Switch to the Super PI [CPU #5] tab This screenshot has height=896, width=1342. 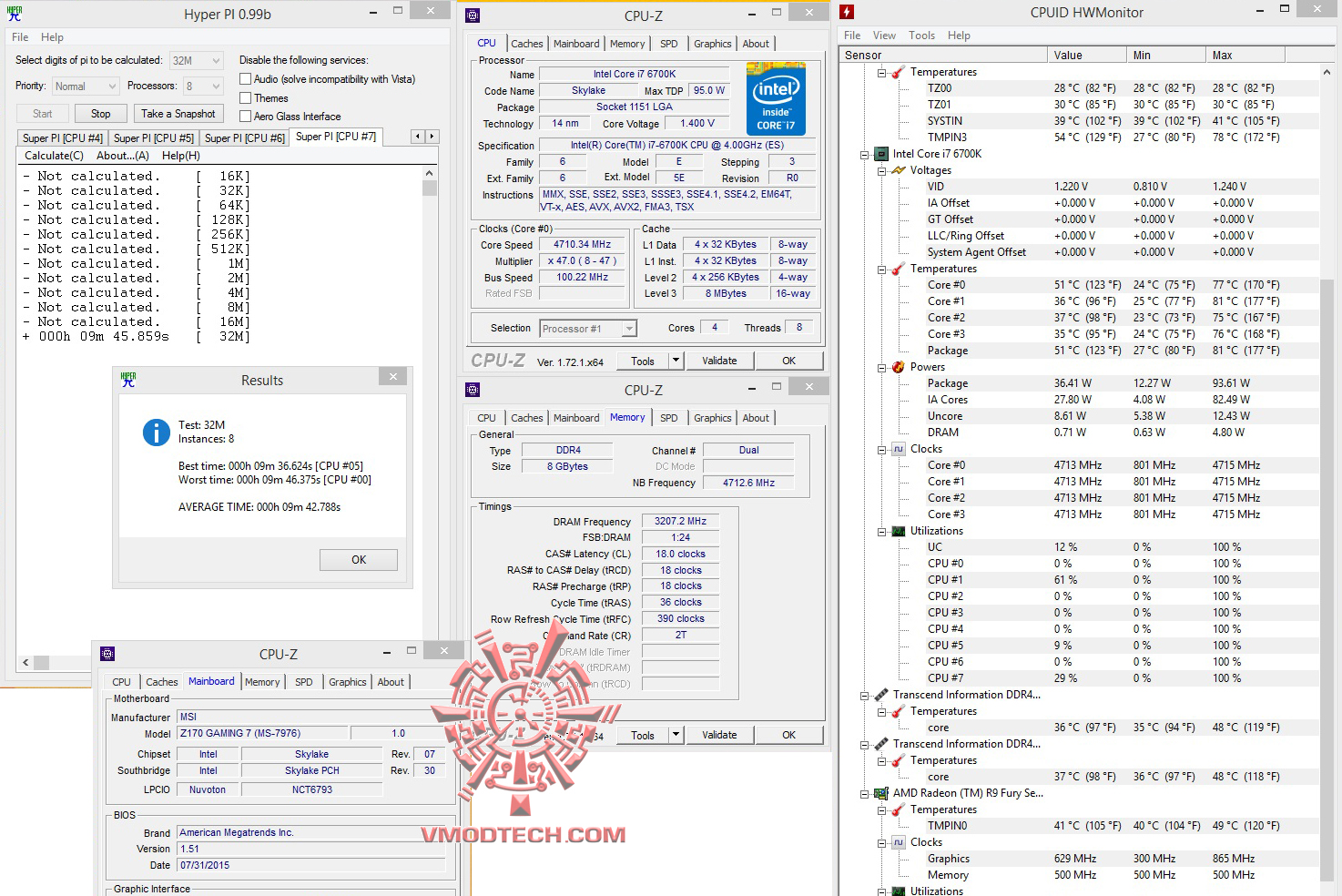coord(154,138)
